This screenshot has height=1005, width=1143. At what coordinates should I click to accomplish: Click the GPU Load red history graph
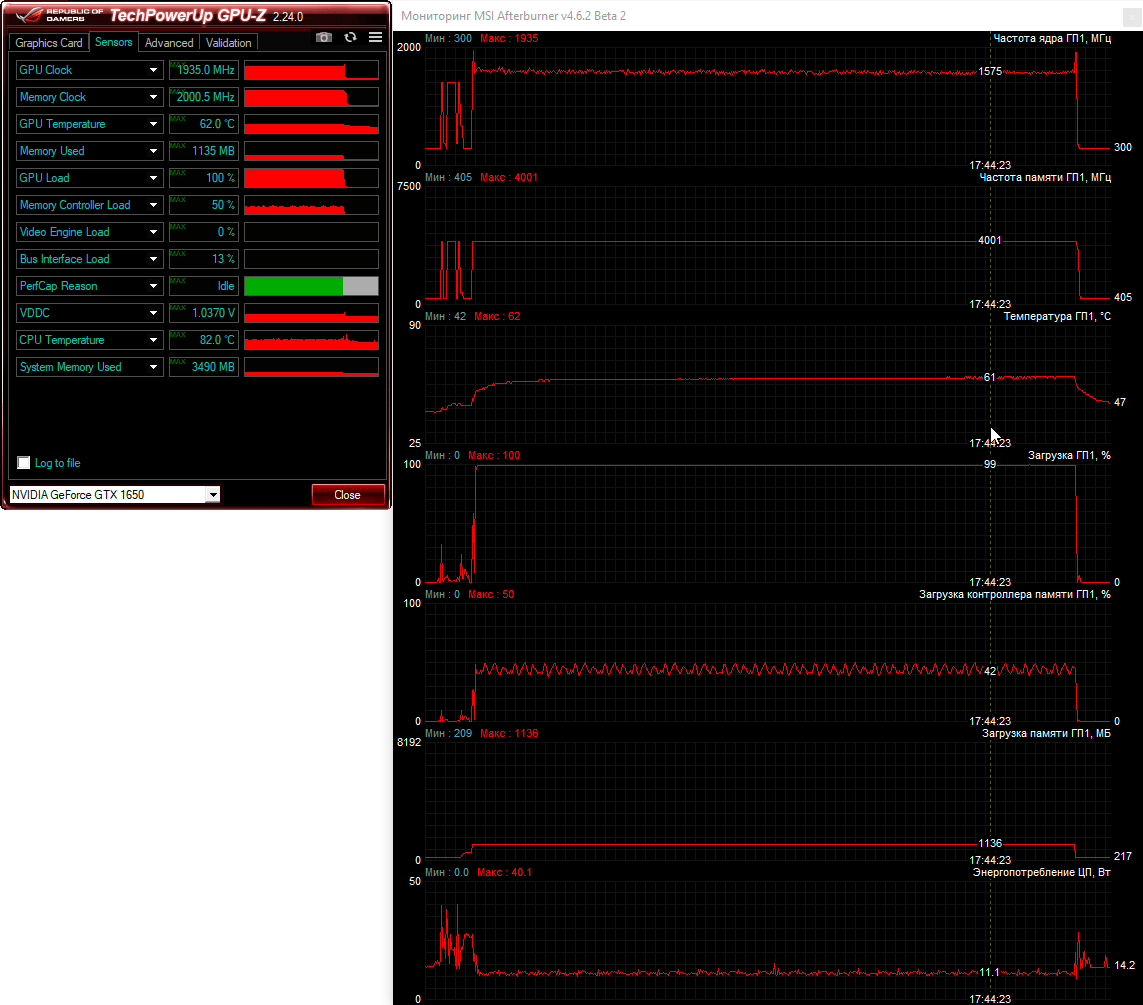pyautogui.click(x=294, y=178)
